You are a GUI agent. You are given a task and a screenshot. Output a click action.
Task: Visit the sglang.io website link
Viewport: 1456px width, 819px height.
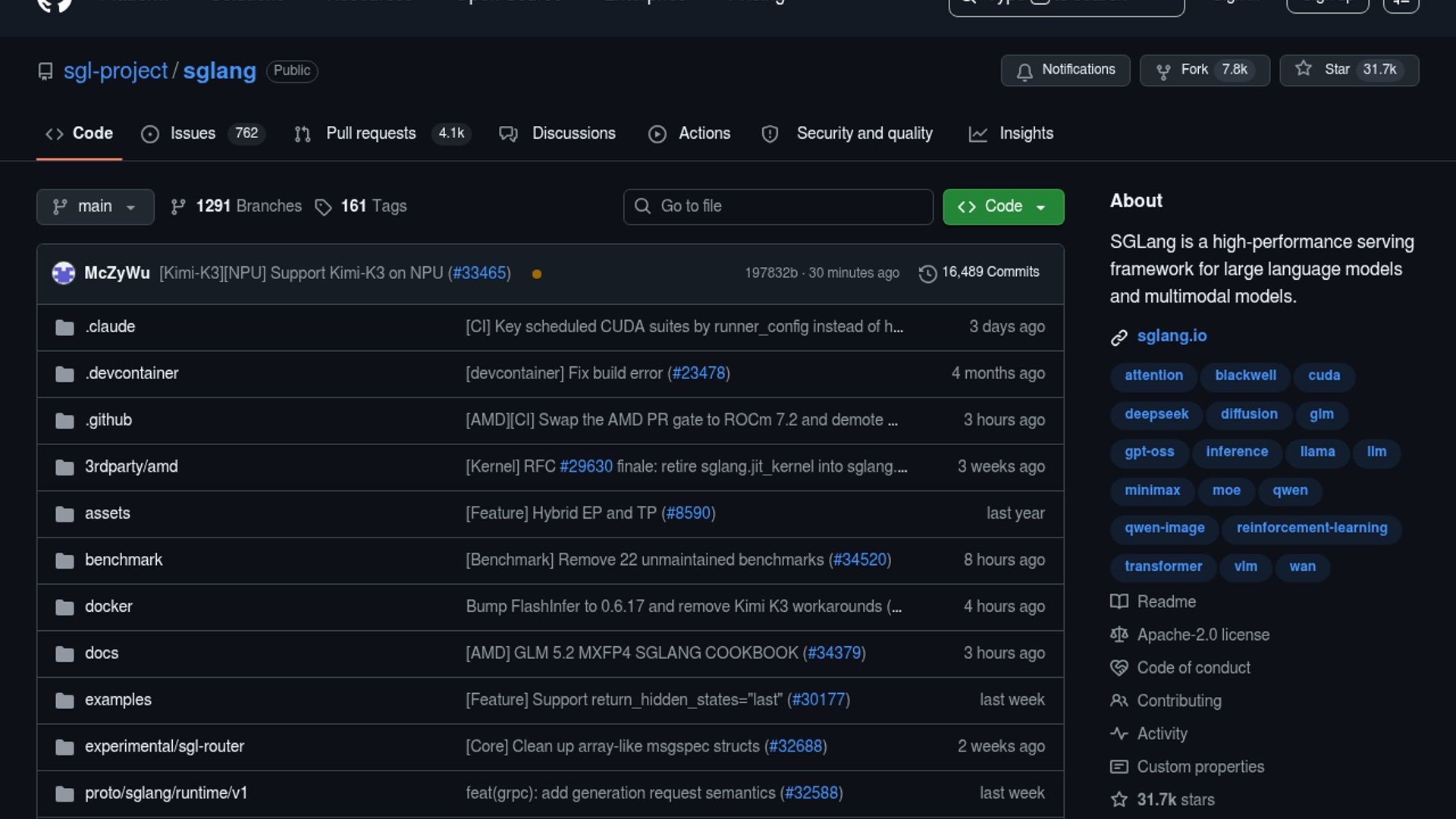click(x=1172, y=336)
